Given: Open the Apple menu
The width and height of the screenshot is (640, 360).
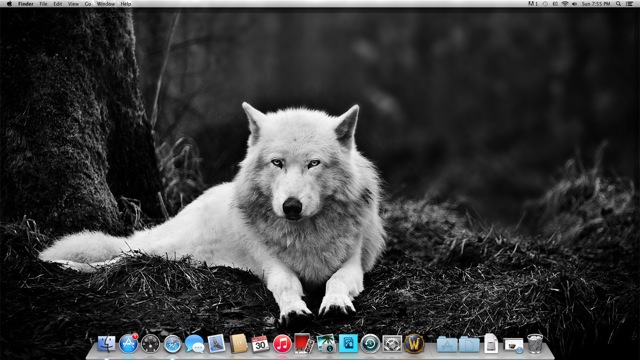Looking at the screenshot, I should tap(9, 4).
